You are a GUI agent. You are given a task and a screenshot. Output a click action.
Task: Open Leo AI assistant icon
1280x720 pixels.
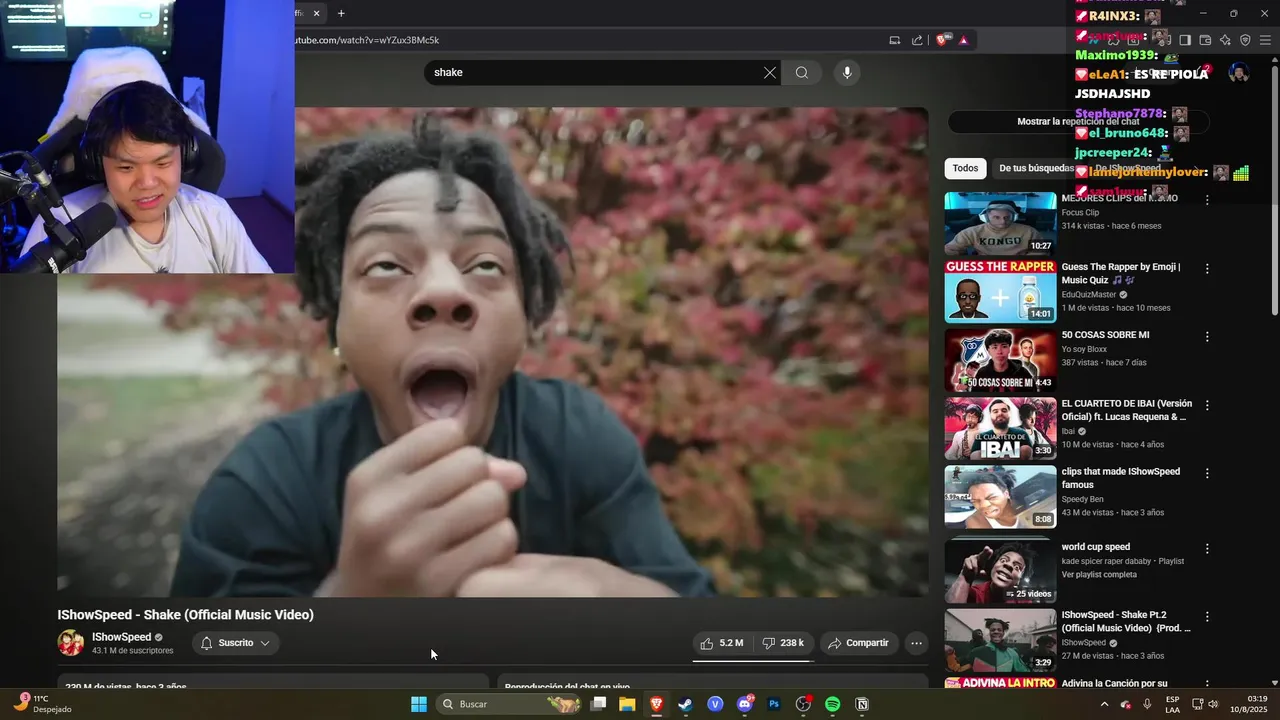pyautogui.click(x=1225, y=40)
